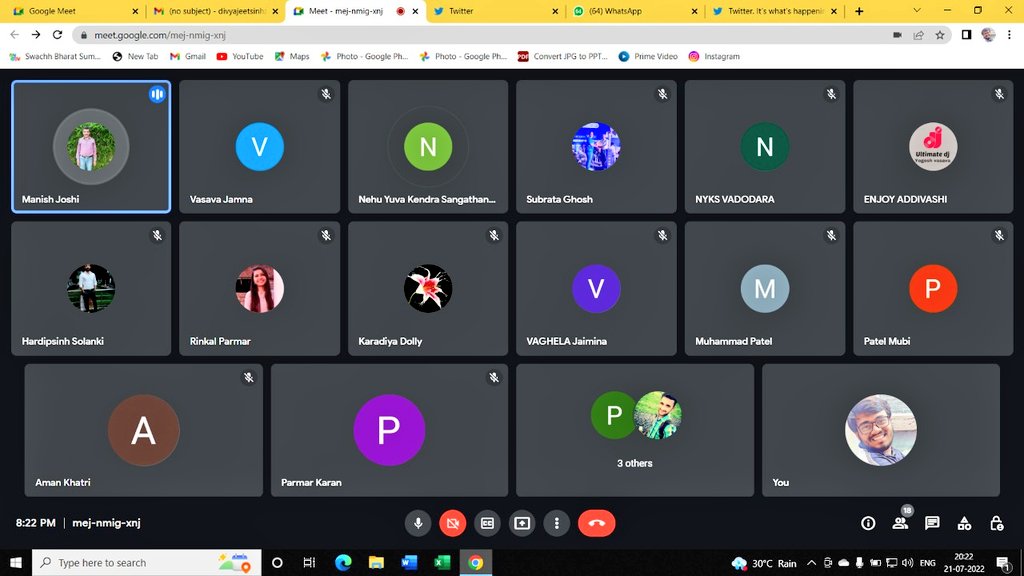The height and width of the screenshot is (576, 1024).
Task: Click the present now screen-share icon
Action: coord(522,523)
